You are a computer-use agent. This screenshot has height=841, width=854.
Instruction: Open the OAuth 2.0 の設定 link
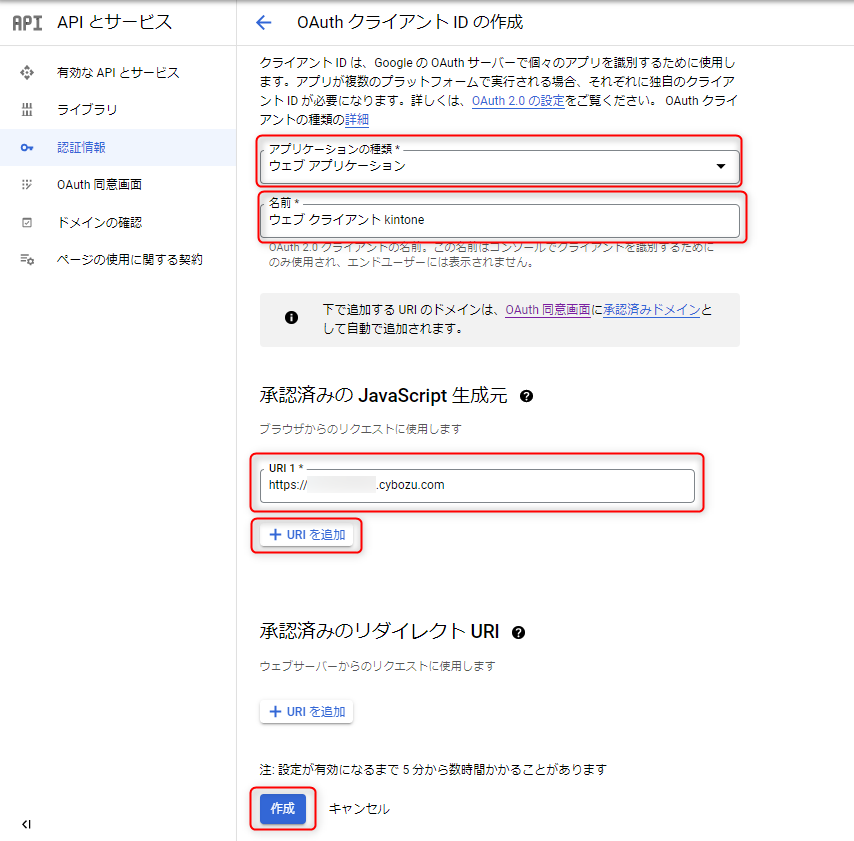tap(518, 101)
